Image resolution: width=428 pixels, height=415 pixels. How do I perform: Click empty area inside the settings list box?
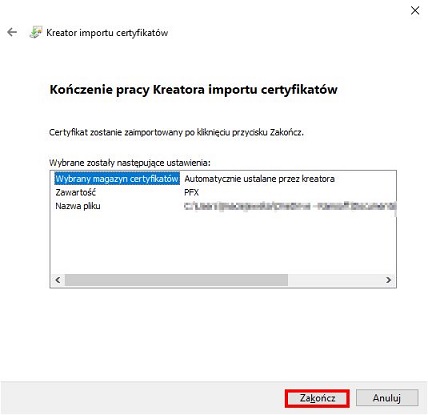coord(223,243)
